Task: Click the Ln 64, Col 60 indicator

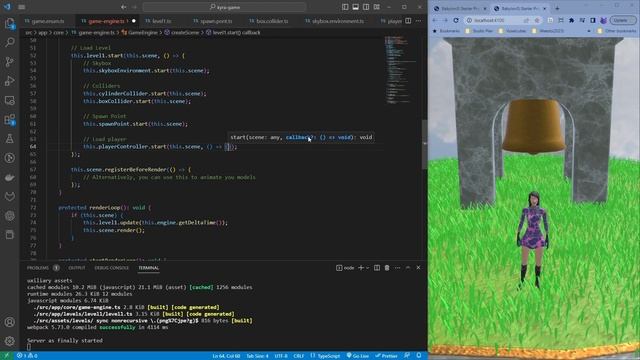Action: tap(226, 356)
